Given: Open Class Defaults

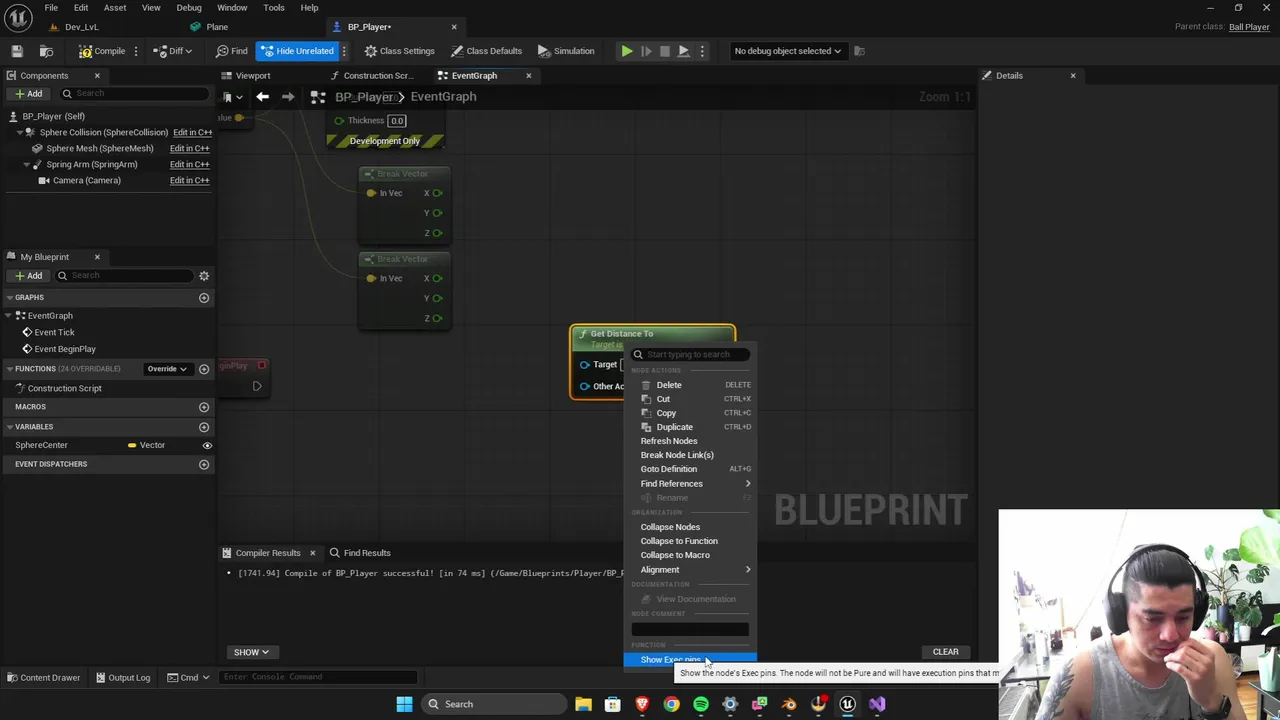Looking at the screenshot, I should coord(486,51).
